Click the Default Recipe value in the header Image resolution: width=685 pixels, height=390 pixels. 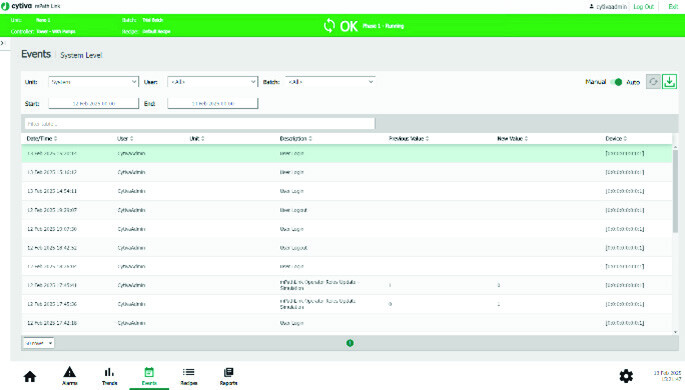156,31
